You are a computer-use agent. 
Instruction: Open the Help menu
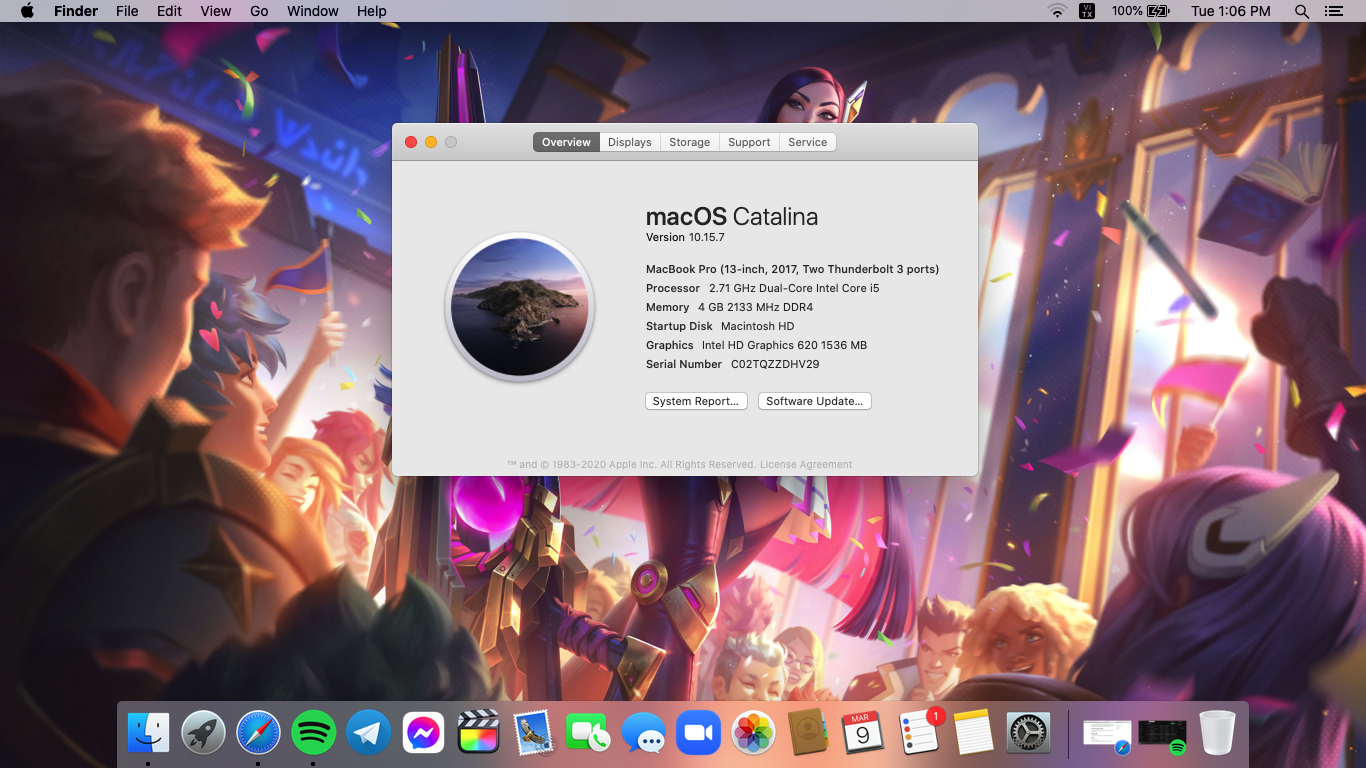372,11
